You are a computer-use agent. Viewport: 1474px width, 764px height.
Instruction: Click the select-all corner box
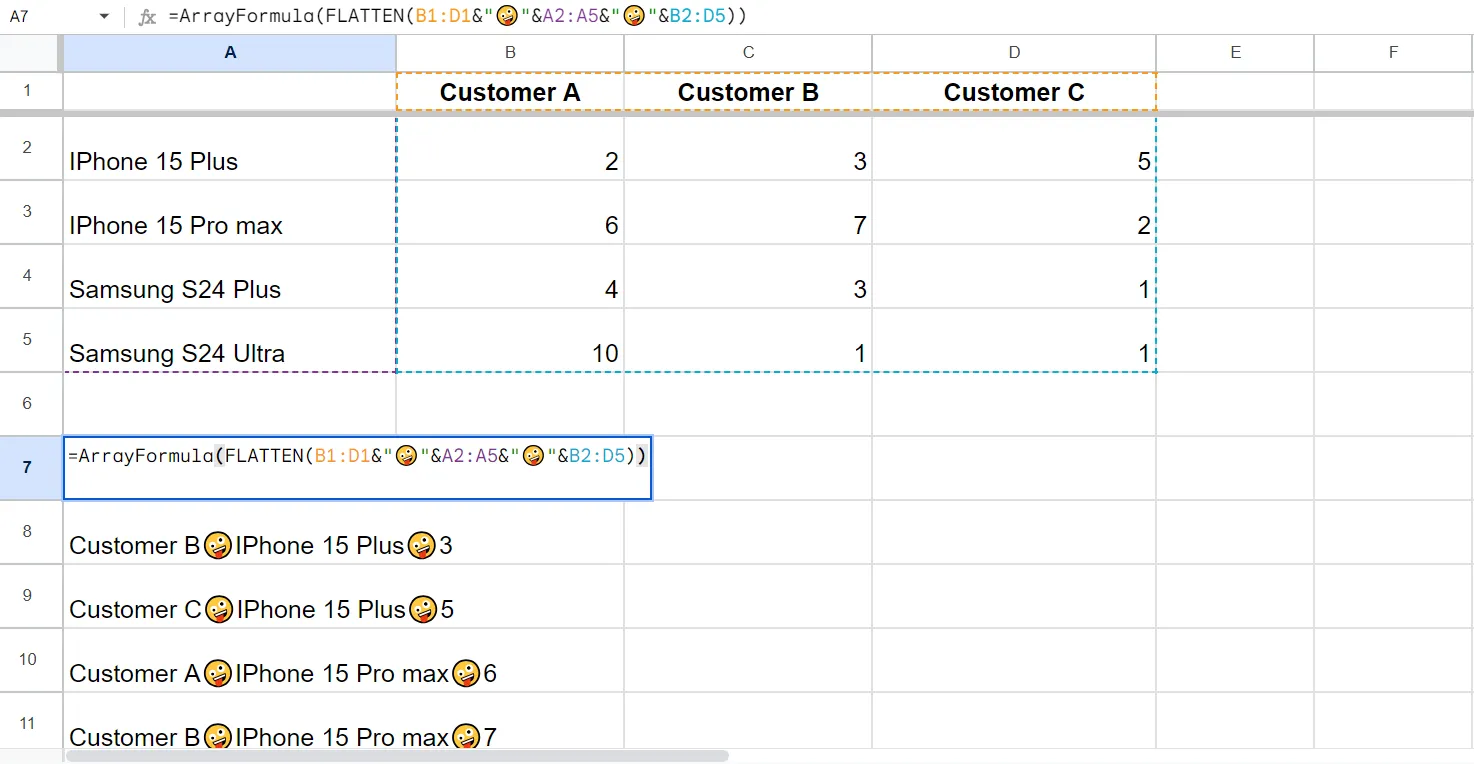click(31, 53)
